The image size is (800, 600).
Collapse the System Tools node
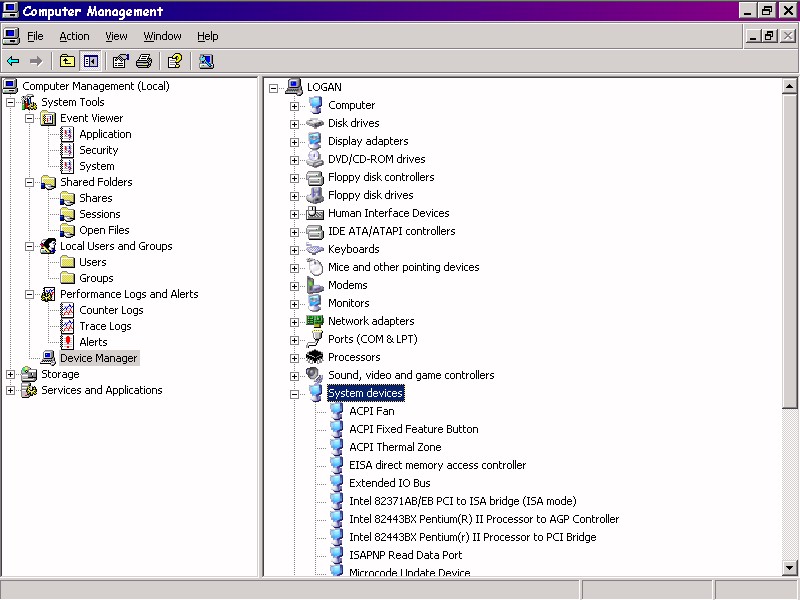pyautogui.click(x=10, y=103)
